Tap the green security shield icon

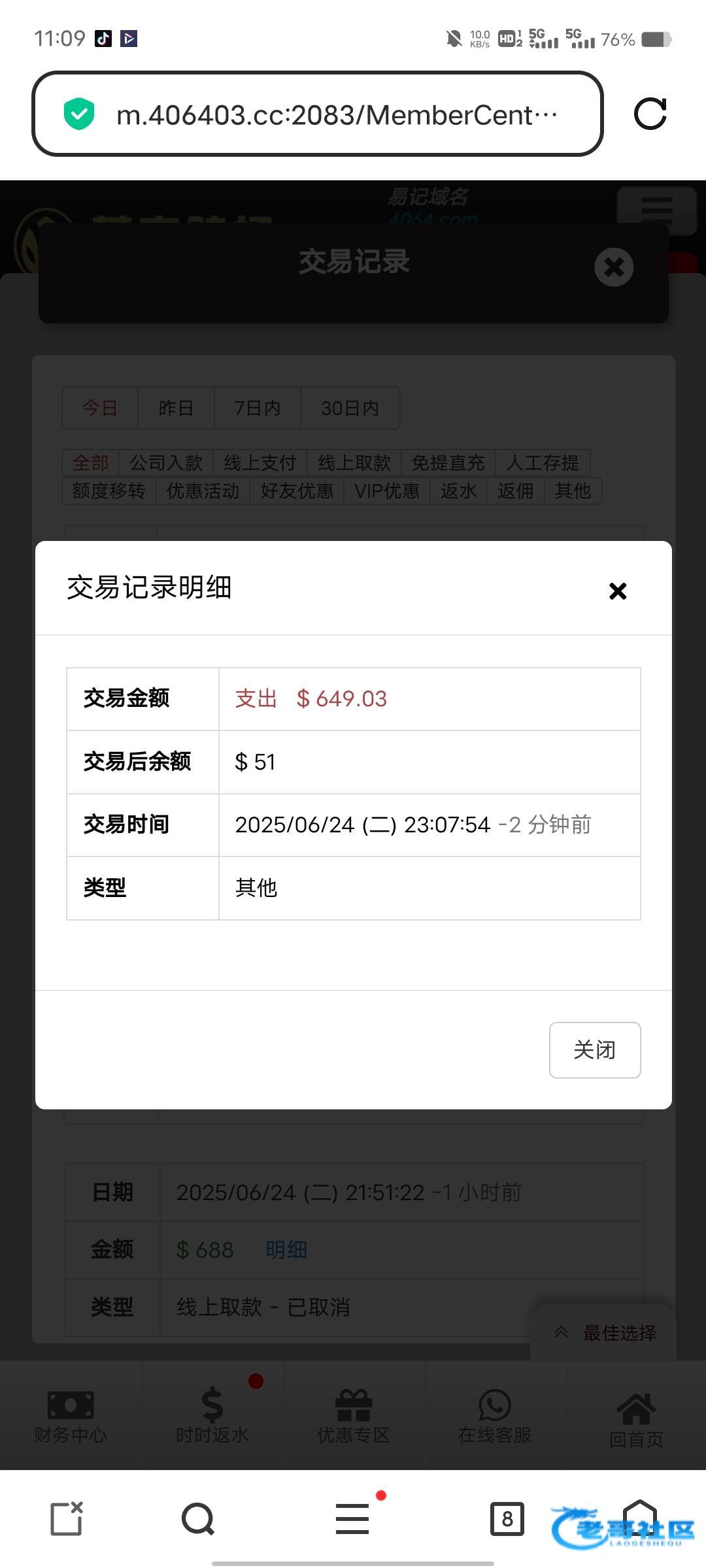[79, 114]
